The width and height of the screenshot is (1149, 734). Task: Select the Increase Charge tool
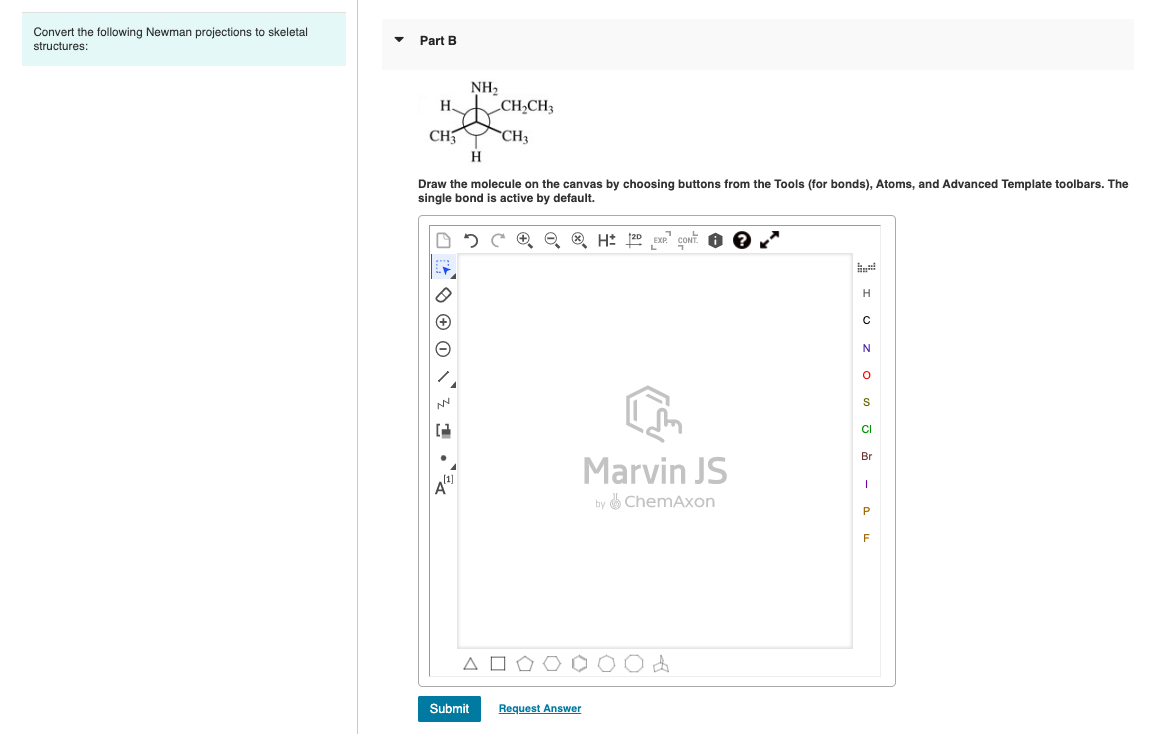click(x=443, y=321)
